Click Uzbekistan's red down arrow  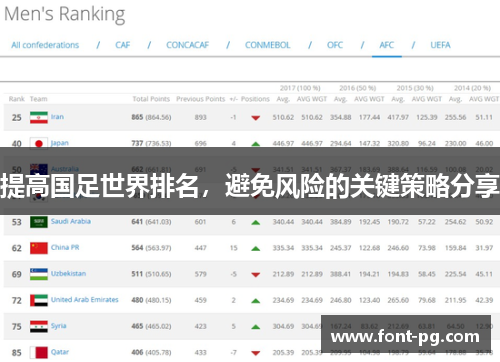pyautogui.click(x=256, y=275)
